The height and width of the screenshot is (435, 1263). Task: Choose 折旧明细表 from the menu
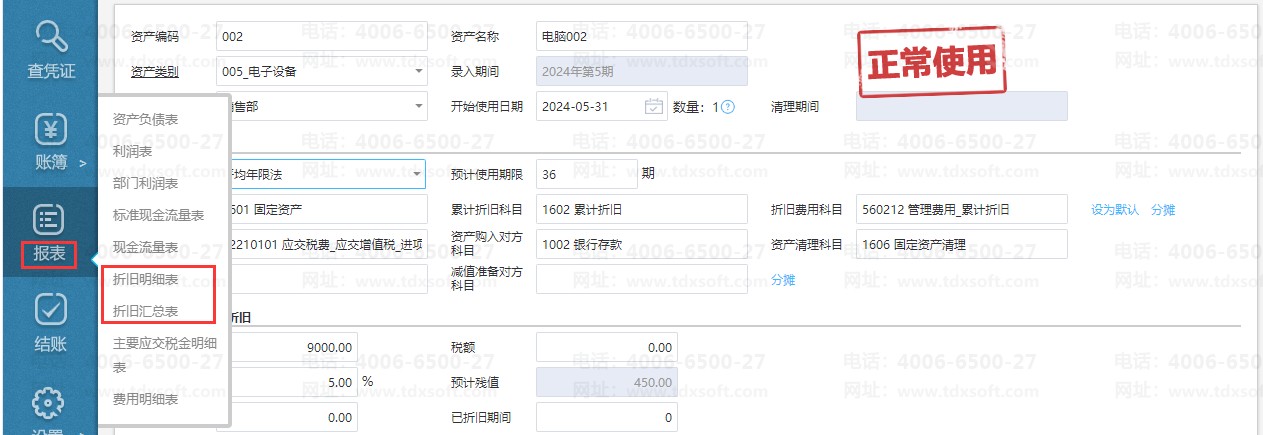(145, 280)
